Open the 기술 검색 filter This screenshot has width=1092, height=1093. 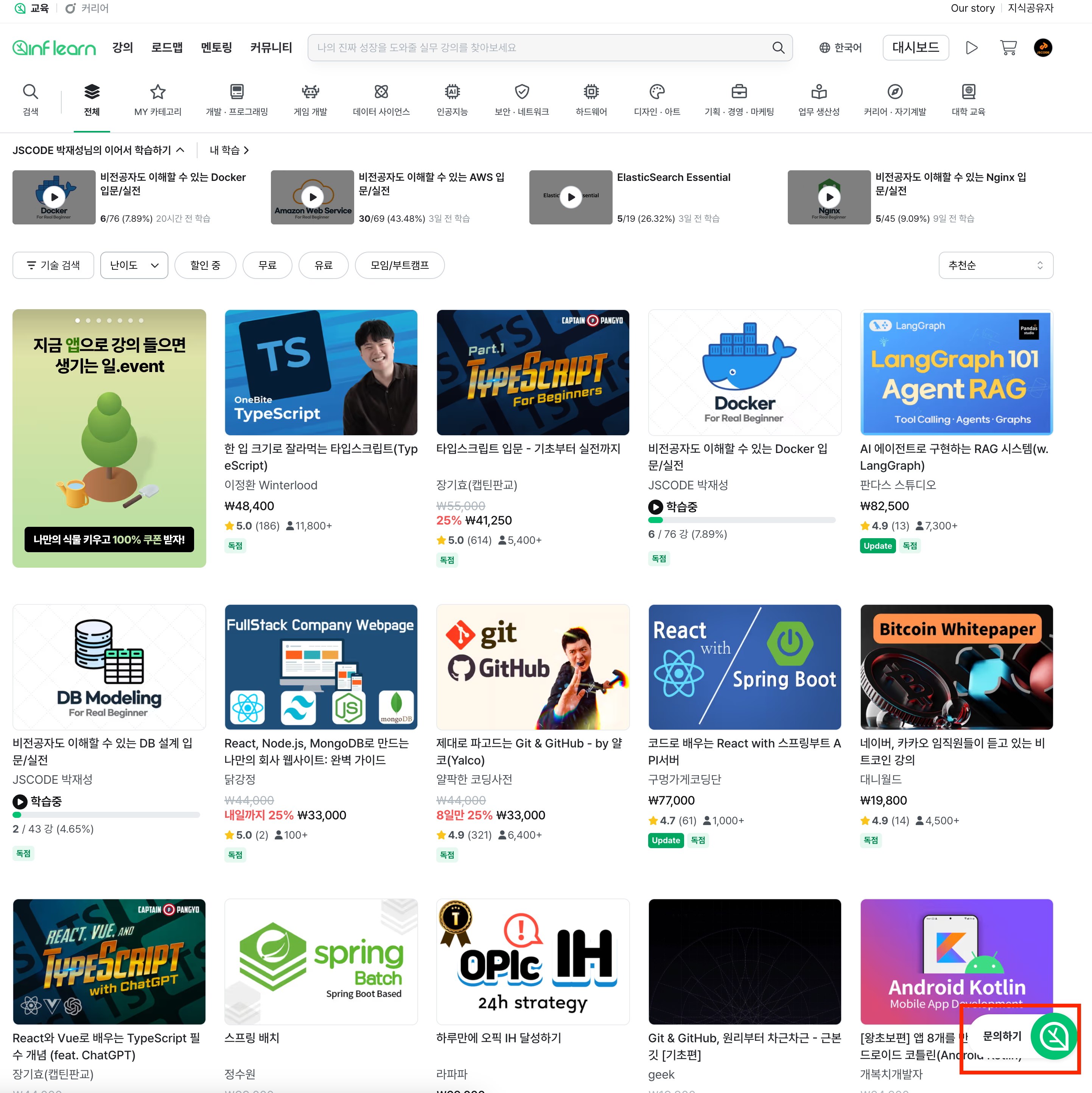(x=53, y=265)
